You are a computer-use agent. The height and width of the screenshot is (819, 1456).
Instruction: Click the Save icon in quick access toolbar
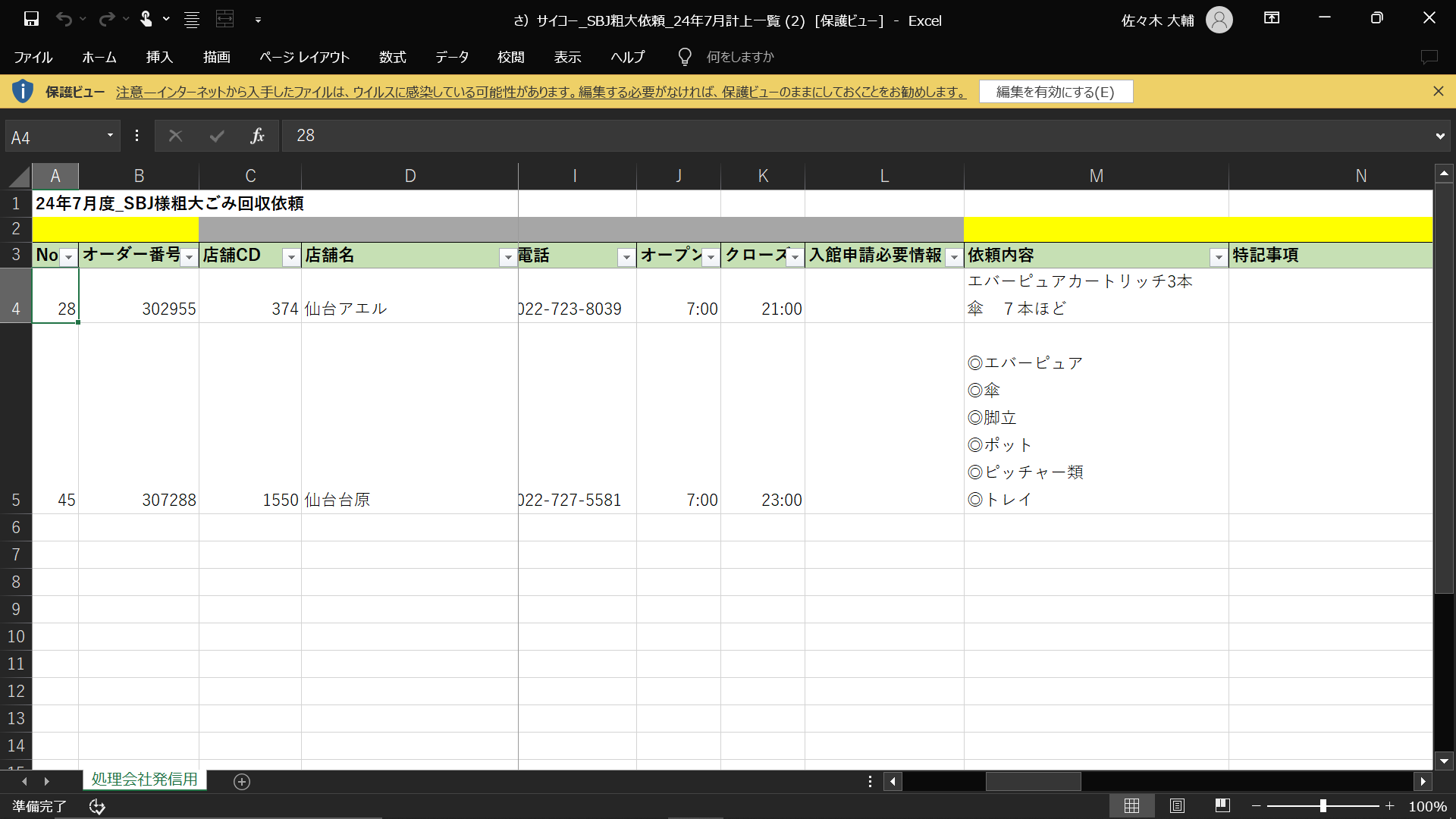tap(31, 19)
